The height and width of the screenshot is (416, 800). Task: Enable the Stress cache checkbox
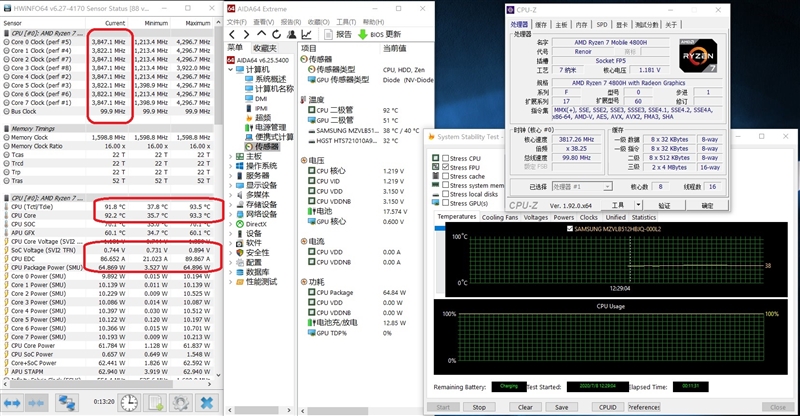[445, 176]
